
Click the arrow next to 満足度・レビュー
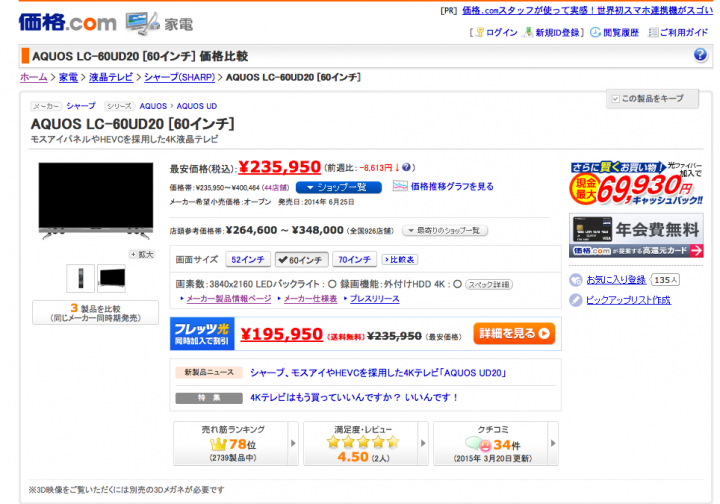click(423, 443)
